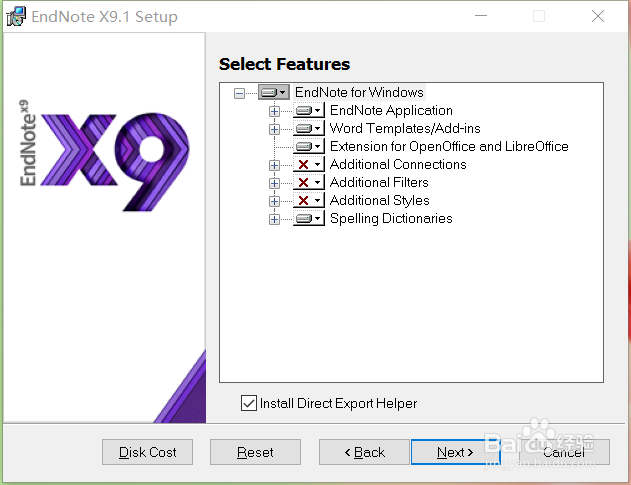Go back with the Back button
This screenshot has height=485, width=631.
click(364, 452)
